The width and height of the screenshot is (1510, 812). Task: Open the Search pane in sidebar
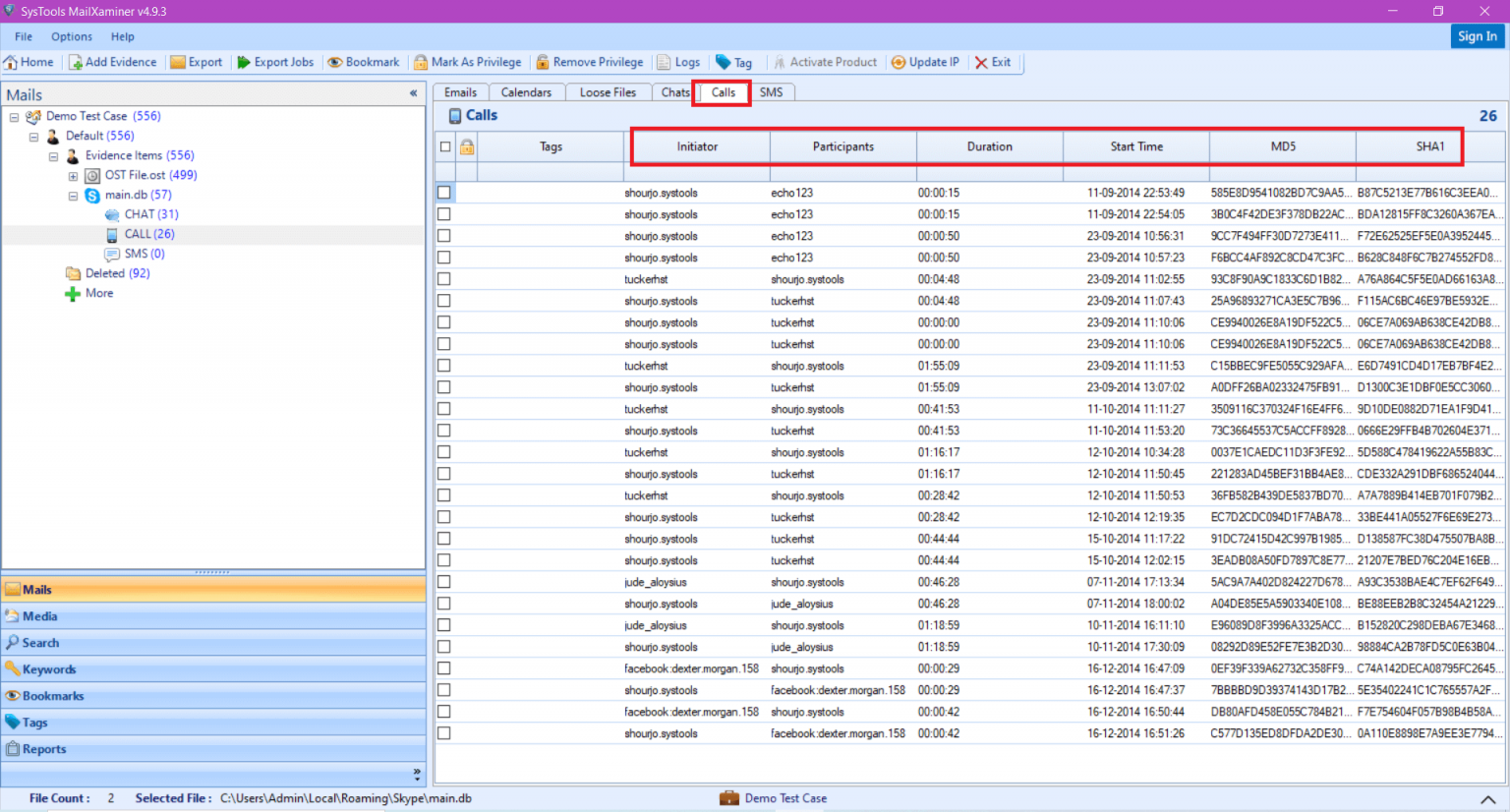coord(213,643)
